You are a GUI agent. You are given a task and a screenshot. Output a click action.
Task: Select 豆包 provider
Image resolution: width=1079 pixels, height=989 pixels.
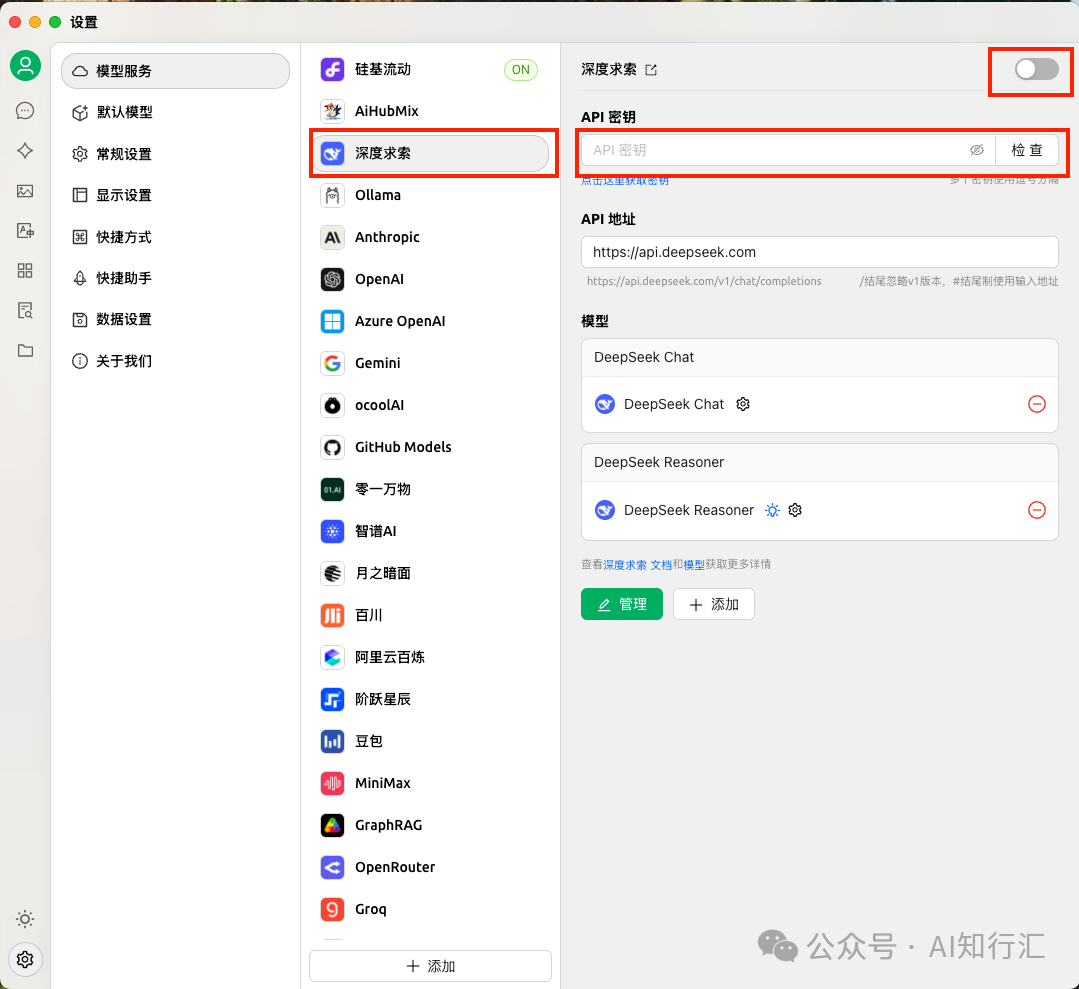coord(431,741)
